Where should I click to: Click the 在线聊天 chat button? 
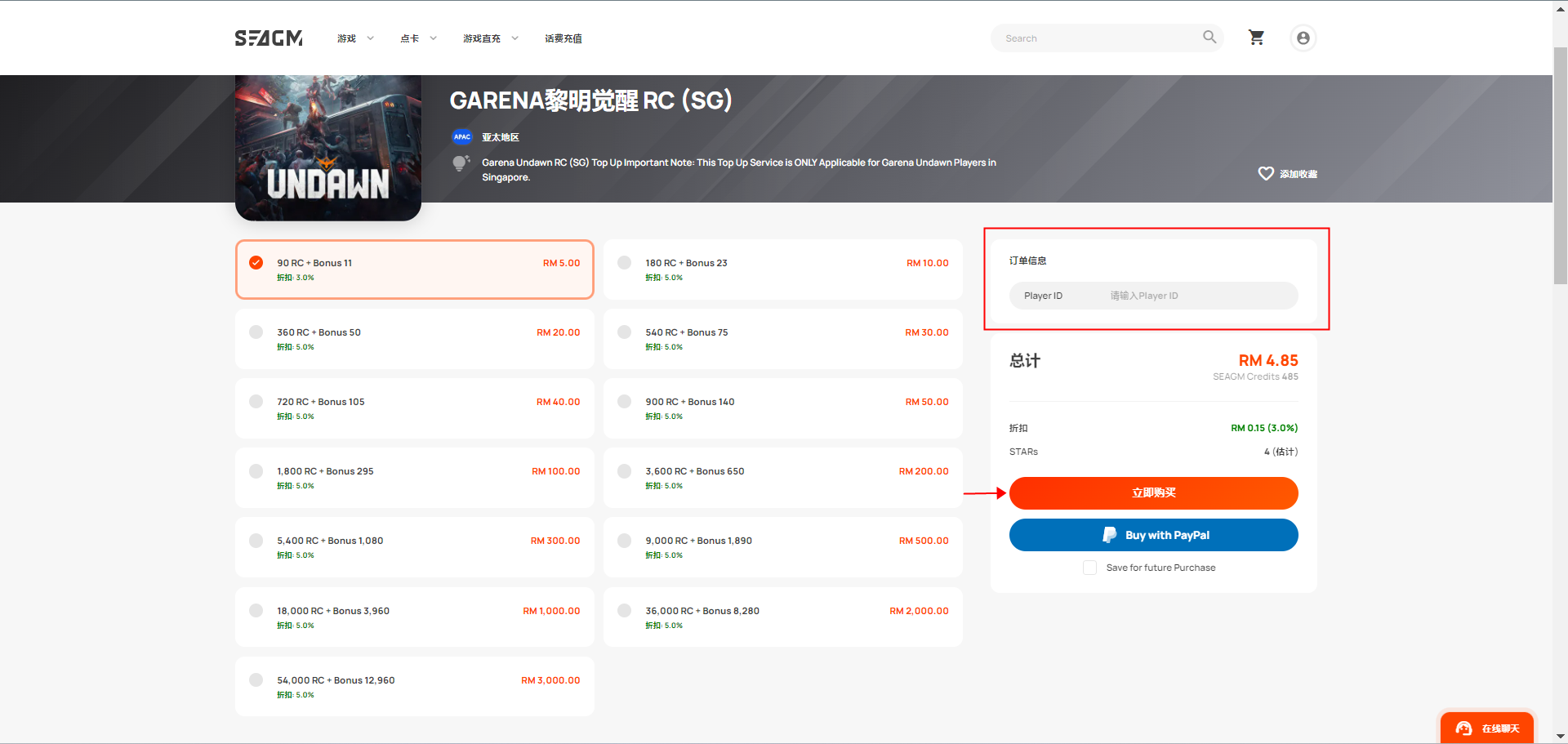1486,728
